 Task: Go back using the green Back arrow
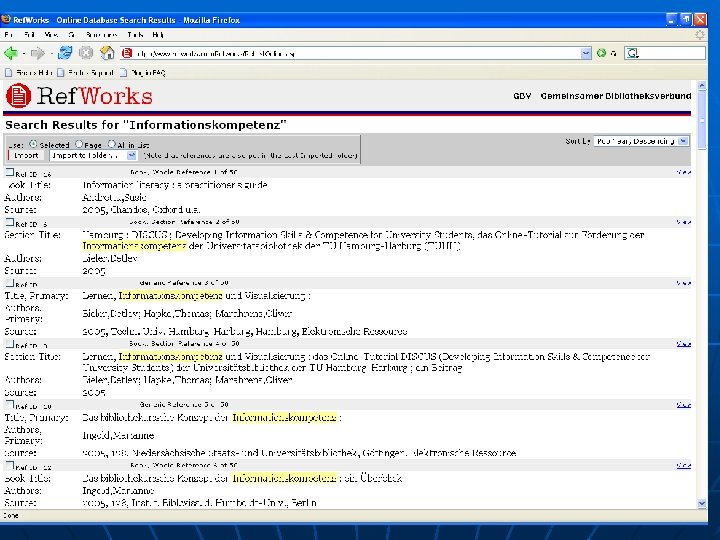click(x=11, y=54)
